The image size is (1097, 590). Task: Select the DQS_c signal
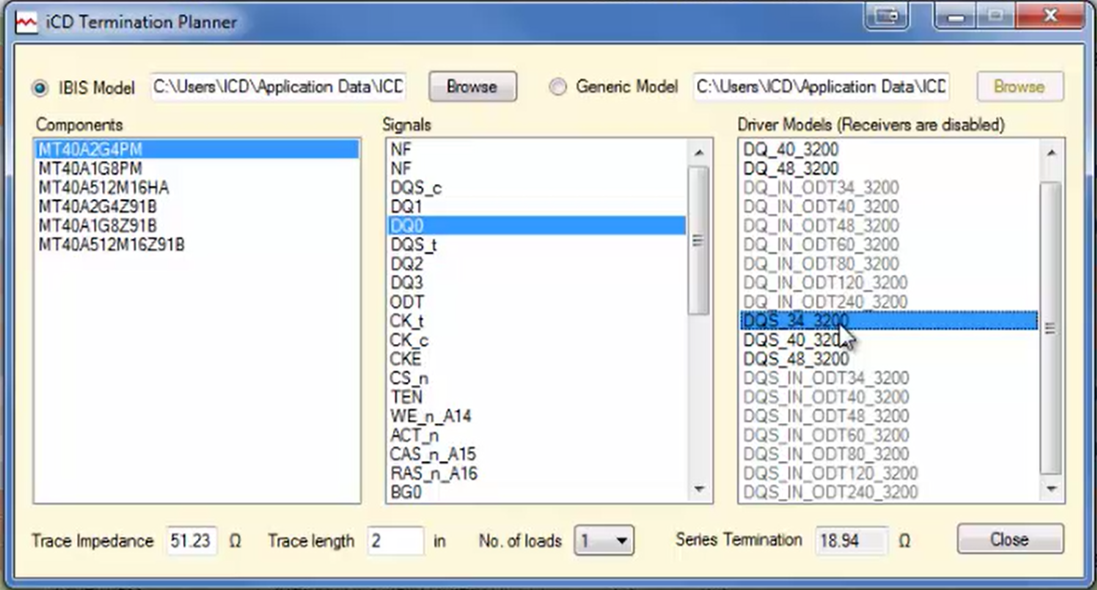point(537,188)
